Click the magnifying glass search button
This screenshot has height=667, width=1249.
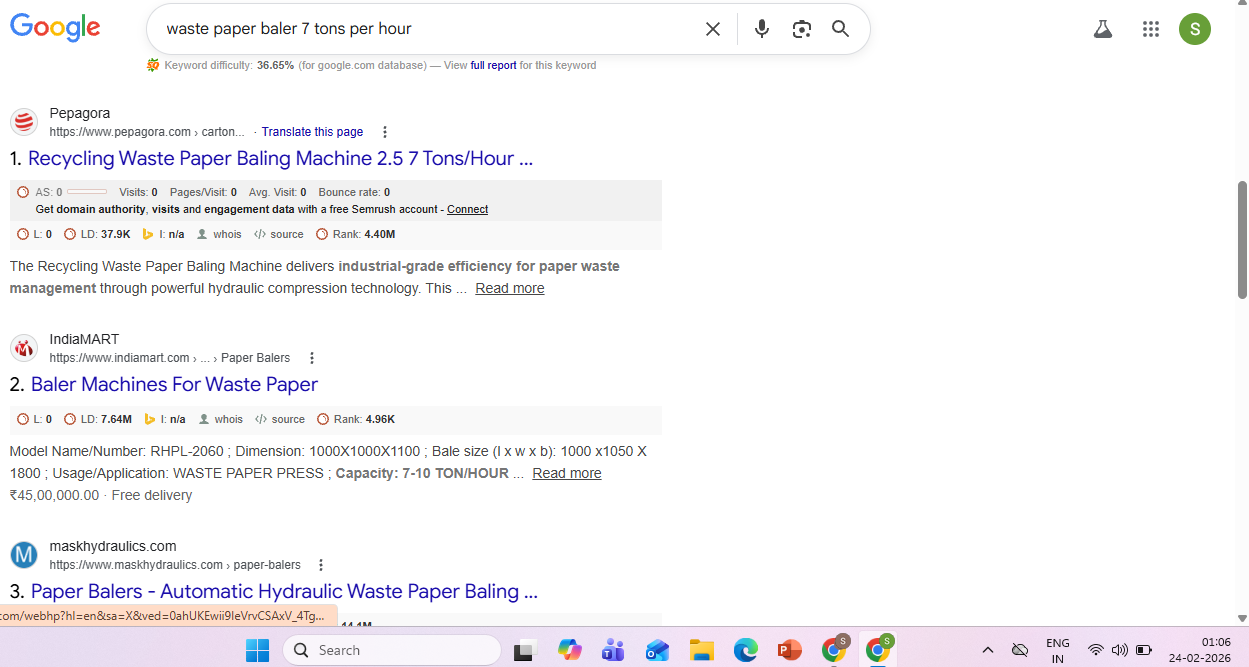coord(841,29)
